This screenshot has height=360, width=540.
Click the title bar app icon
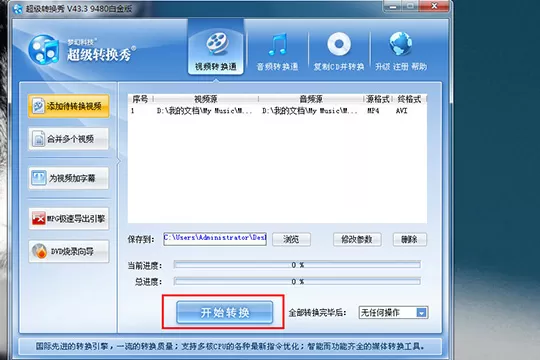(17, 8)
